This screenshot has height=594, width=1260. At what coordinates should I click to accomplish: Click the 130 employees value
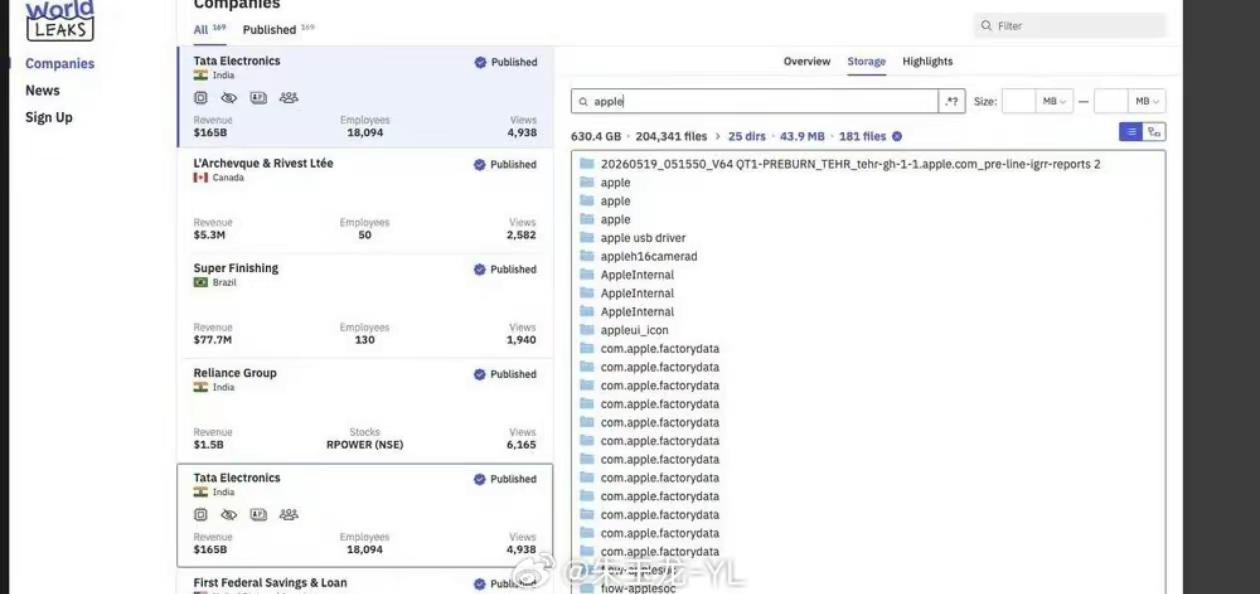pos(365,340)
